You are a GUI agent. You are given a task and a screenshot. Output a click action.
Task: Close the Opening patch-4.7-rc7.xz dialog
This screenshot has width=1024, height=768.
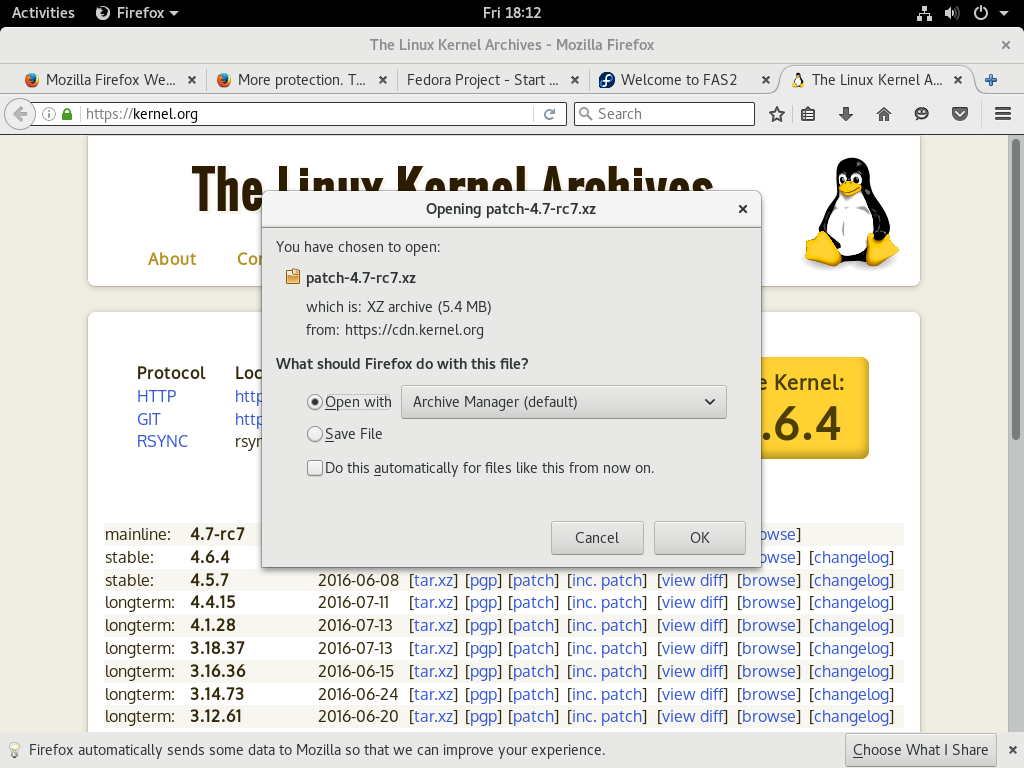(743, 209)
